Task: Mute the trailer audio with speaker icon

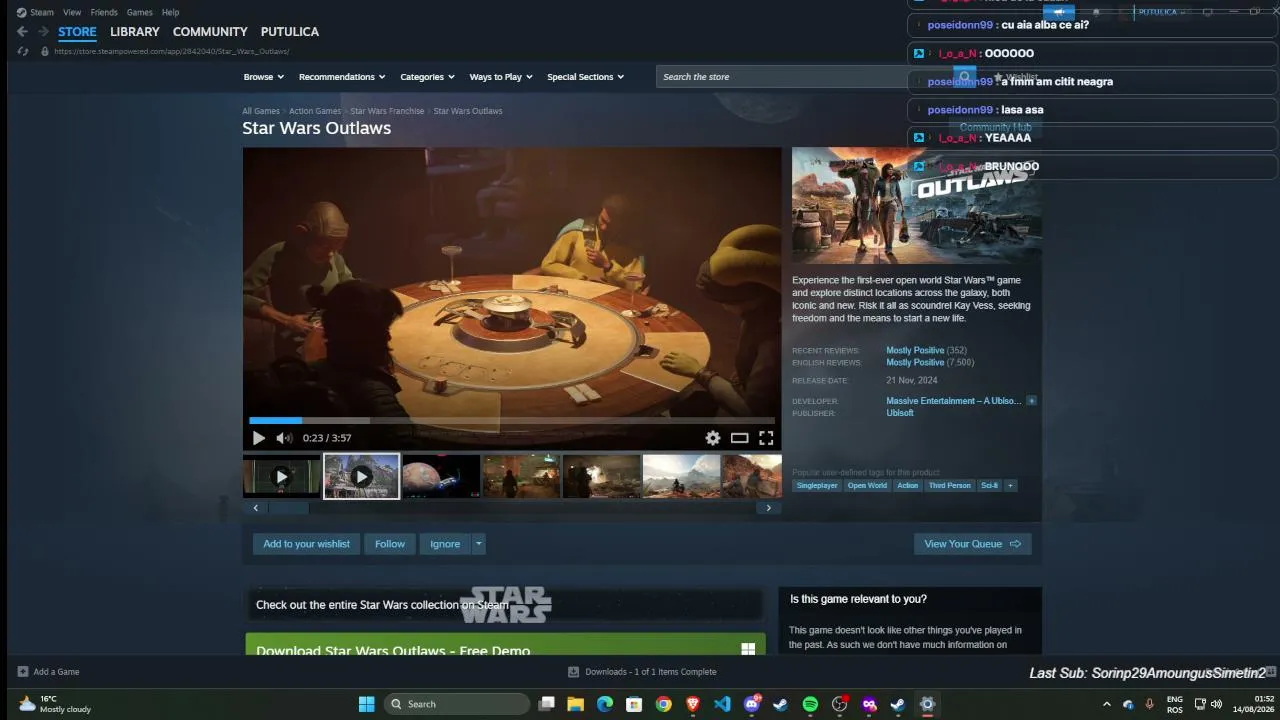Action: [284, 438]
